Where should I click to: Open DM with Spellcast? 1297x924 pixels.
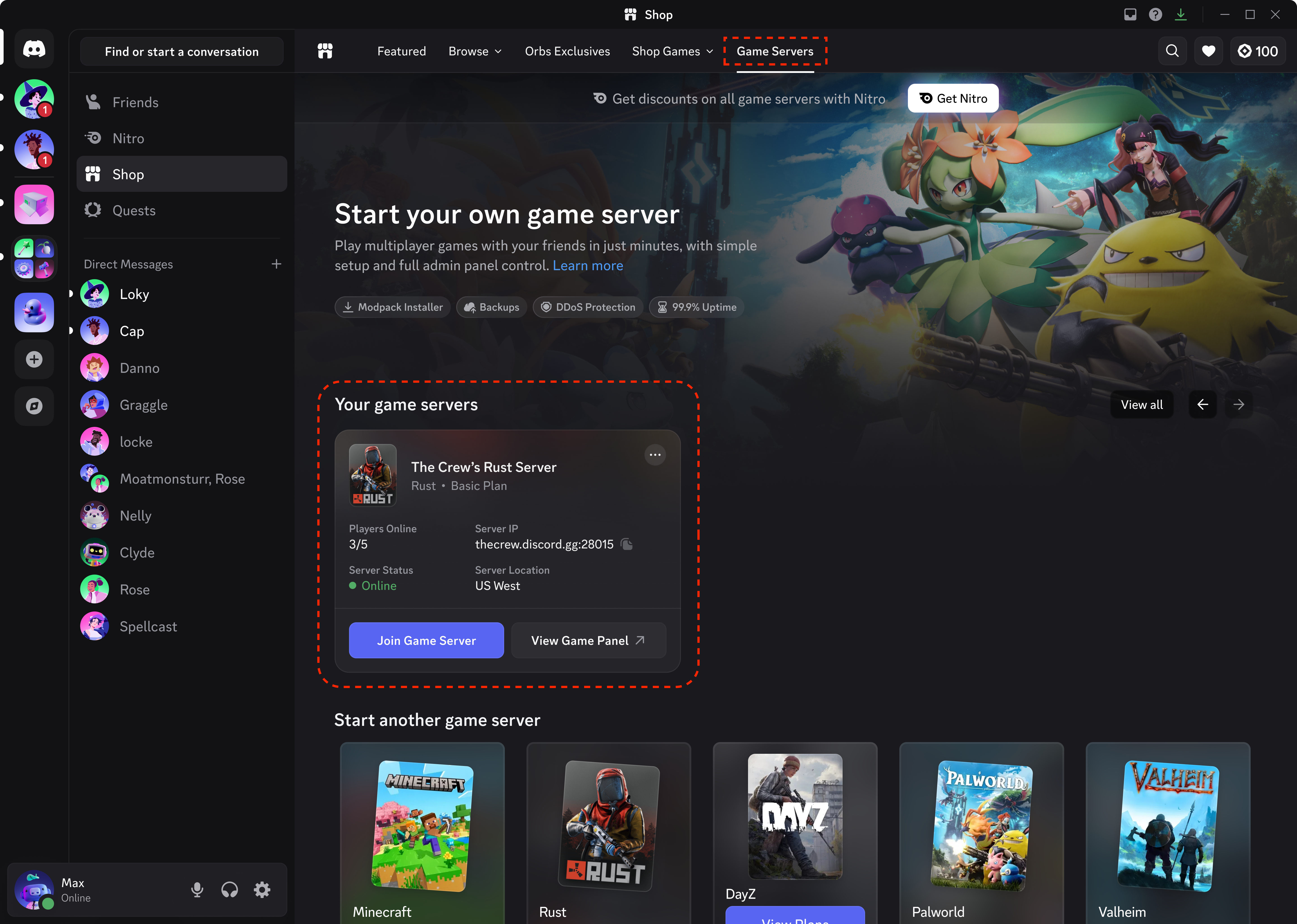(181, 626)
